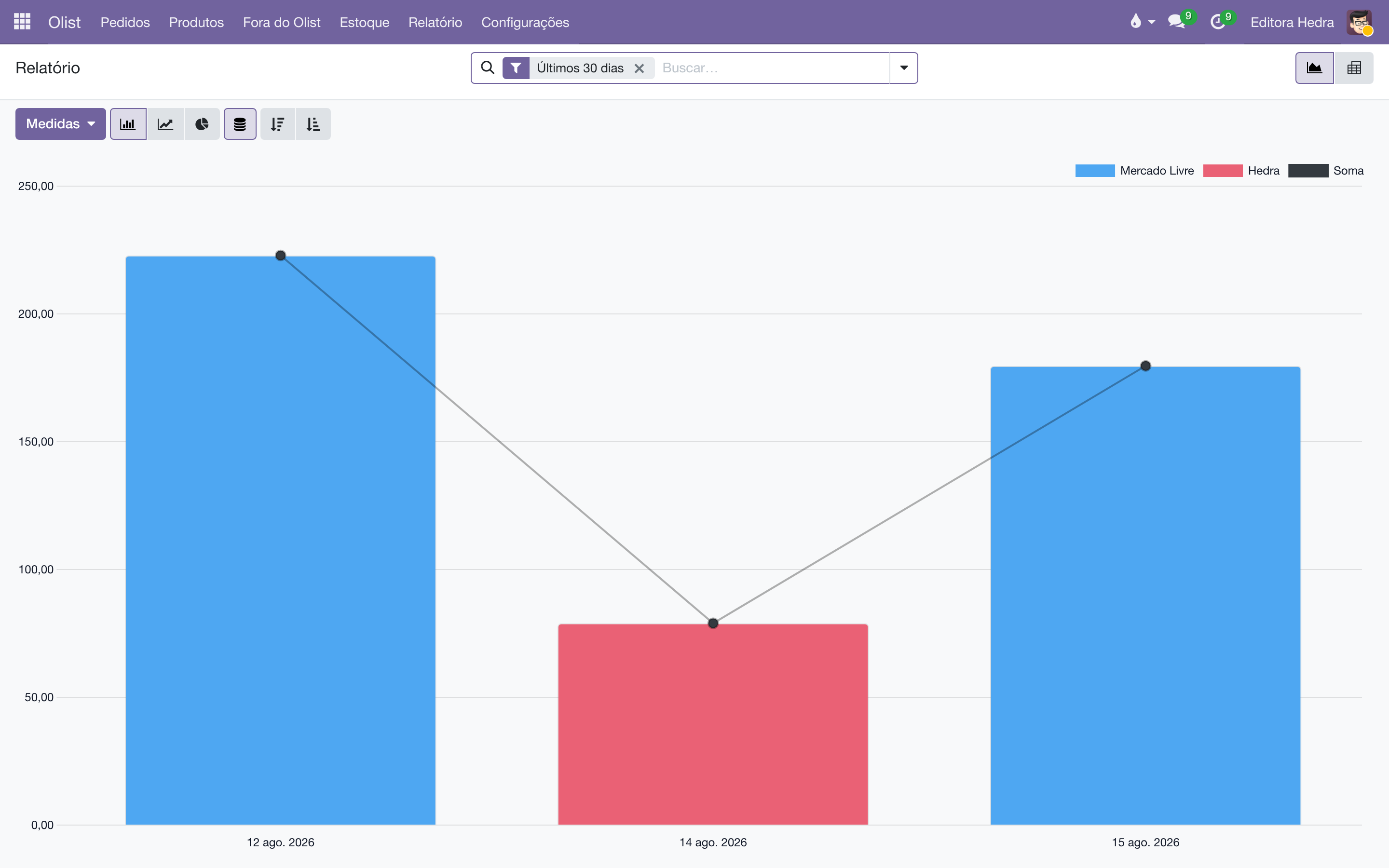1389x868 pixels.
Task: Click the 12 ago. 2026 axis label
Action: [x=281, y=842]
